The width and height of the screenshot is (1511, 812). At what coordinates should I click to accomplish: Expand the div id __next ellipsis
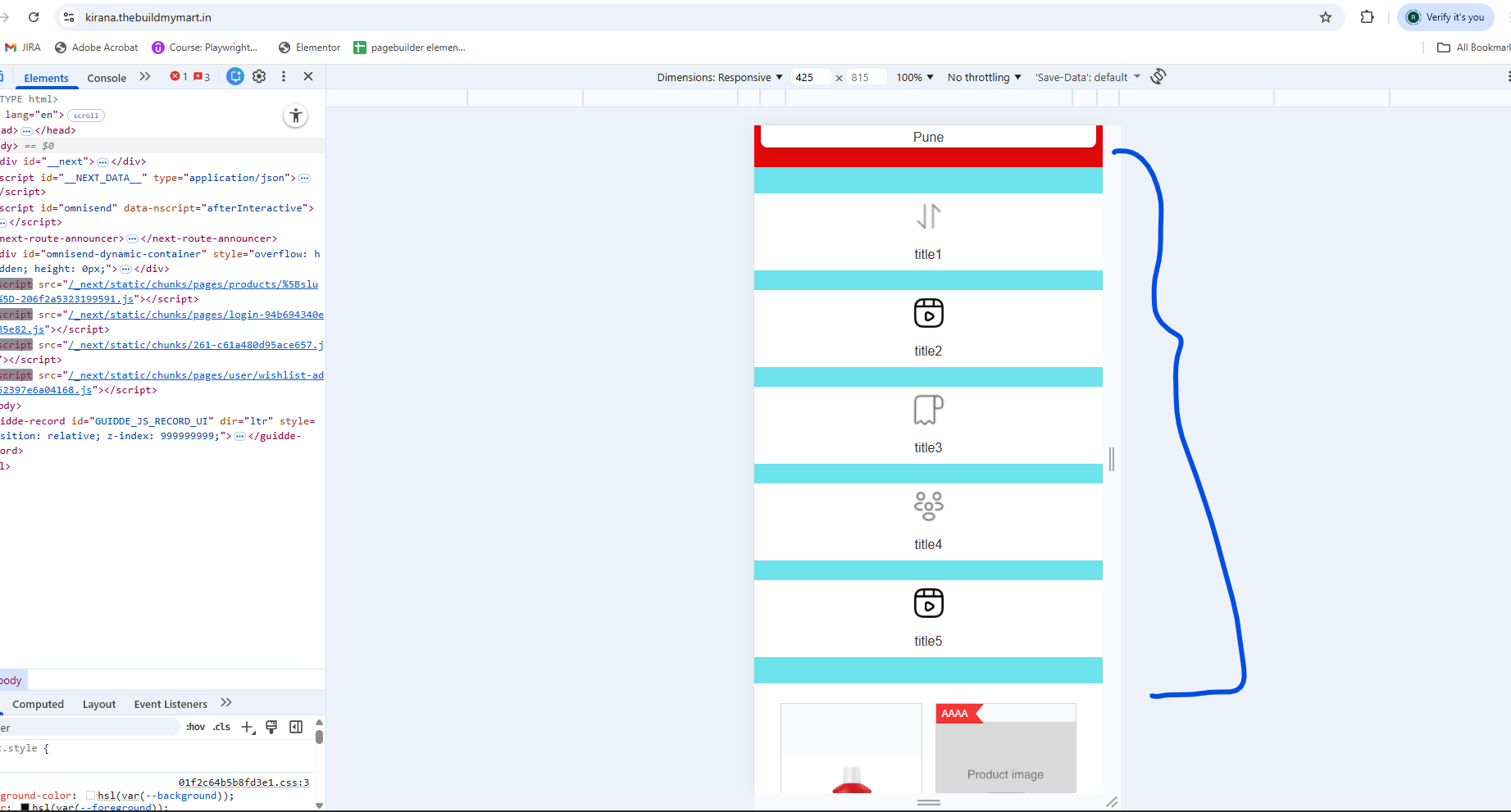(x=102, y=162)
